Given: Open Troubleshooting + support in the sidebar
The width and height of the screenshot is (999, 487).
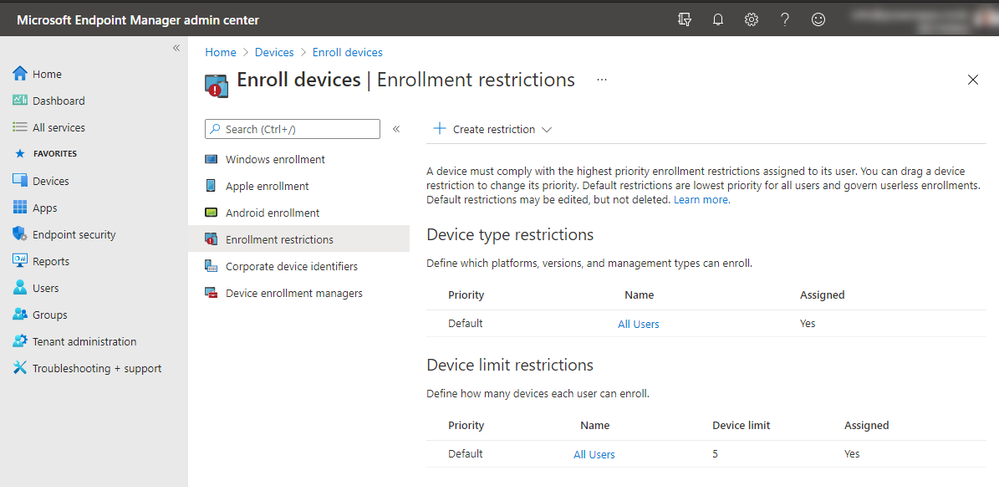Looking at the screenshot, I should (95, 368).
